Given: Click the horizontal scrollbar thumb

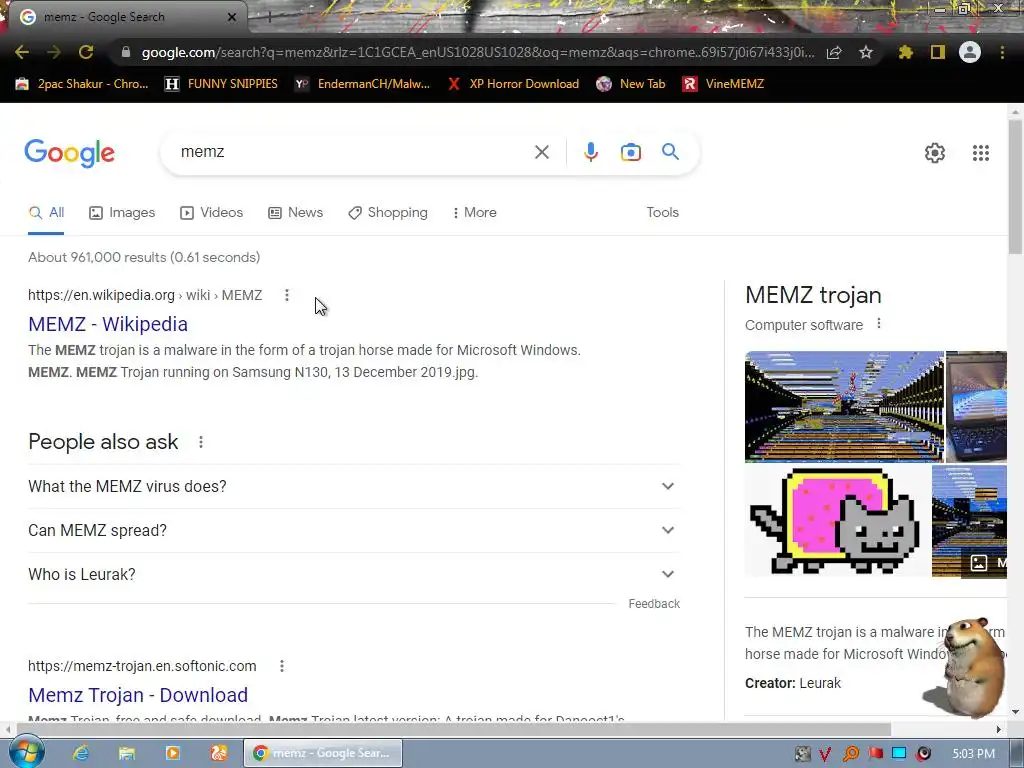Looking at the screenshot, I should pyautogui.click(x=454, y=729).
